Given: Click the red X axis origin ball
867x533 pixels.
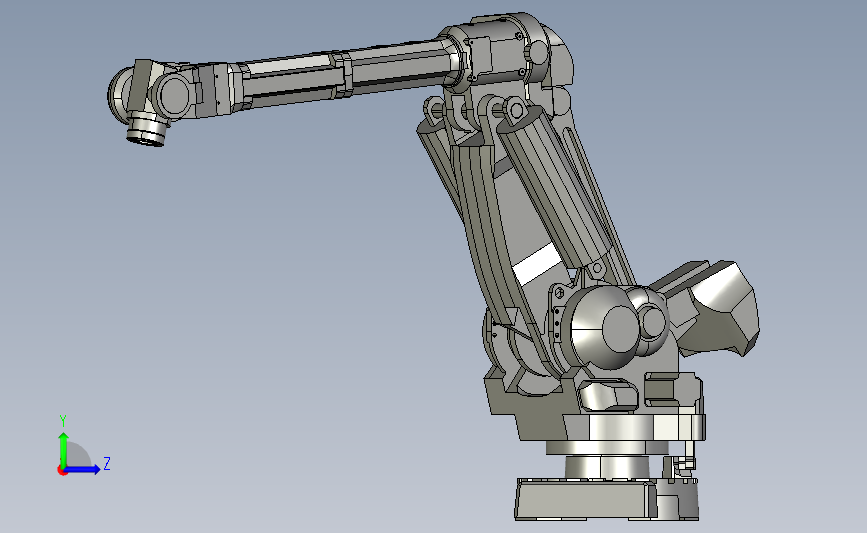Looking at the screenshot, I should [x=62, y=471].
